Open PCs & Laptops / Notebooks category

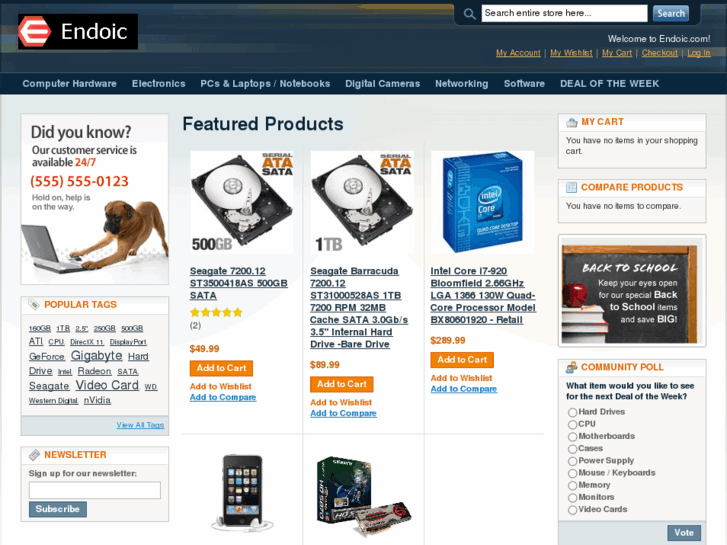pos(265,83)
